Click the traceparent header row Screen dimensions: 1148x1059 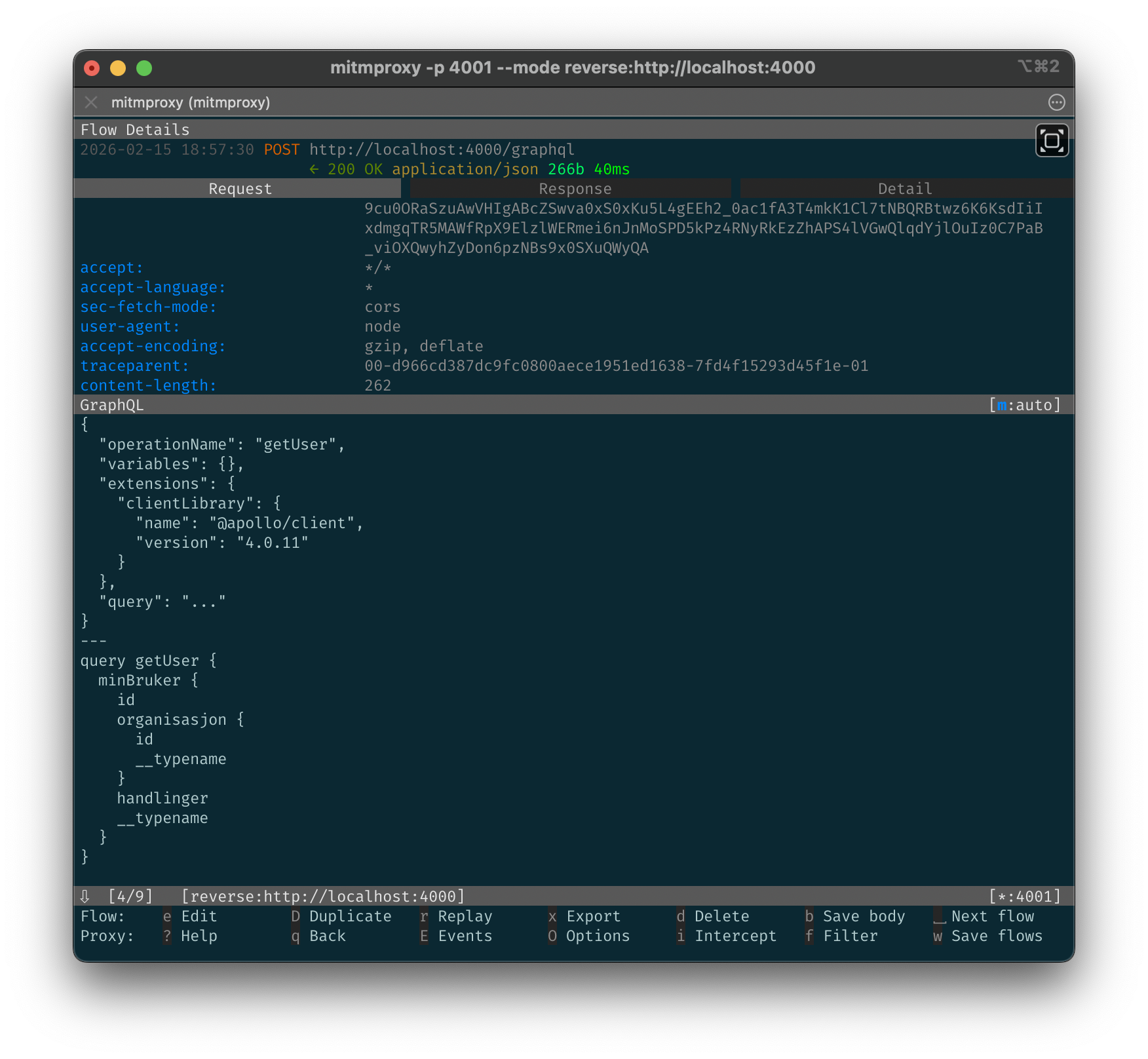pos(134,366)
